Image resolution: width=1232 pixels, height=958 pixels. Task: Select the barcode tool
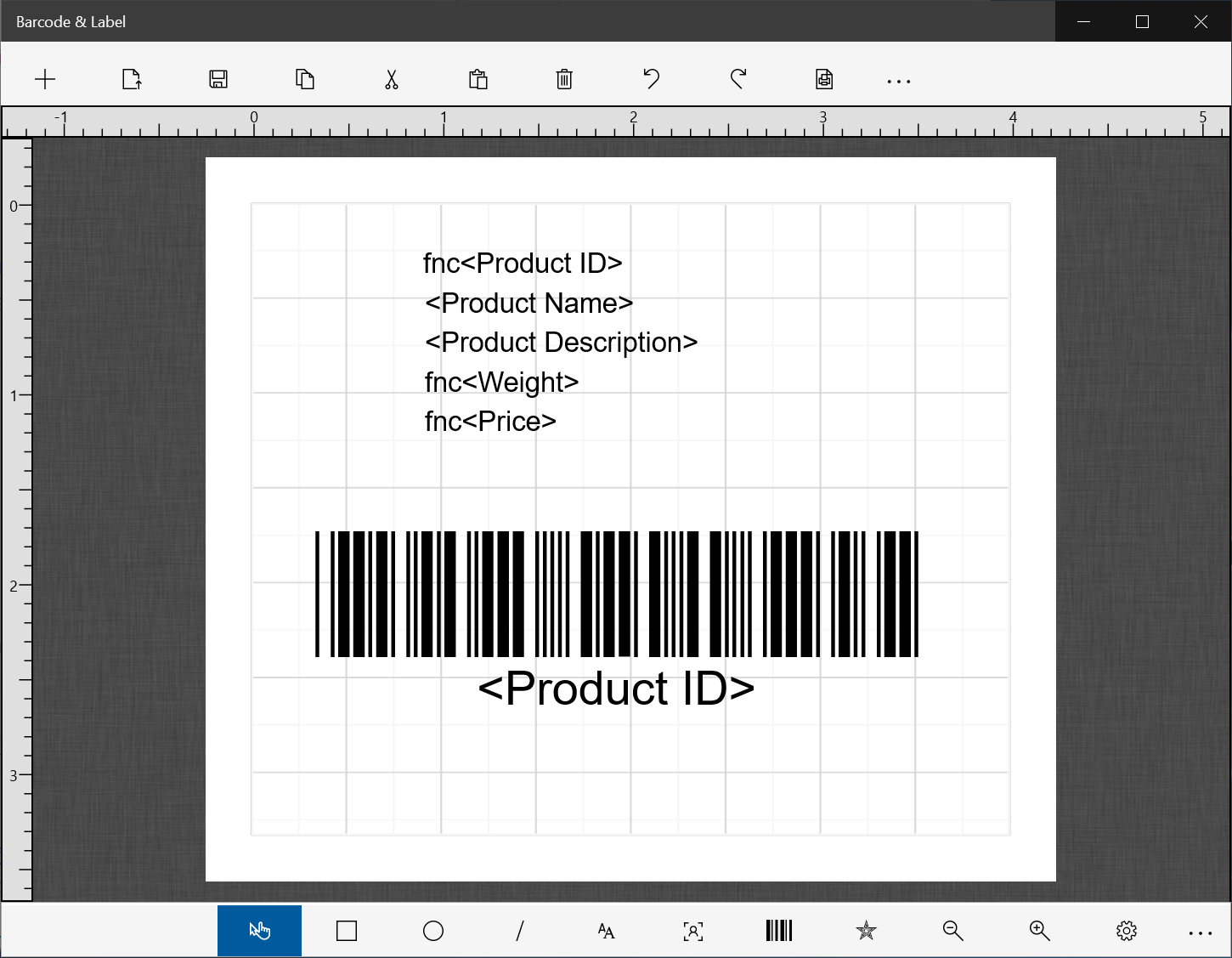(x=779, y=931)
